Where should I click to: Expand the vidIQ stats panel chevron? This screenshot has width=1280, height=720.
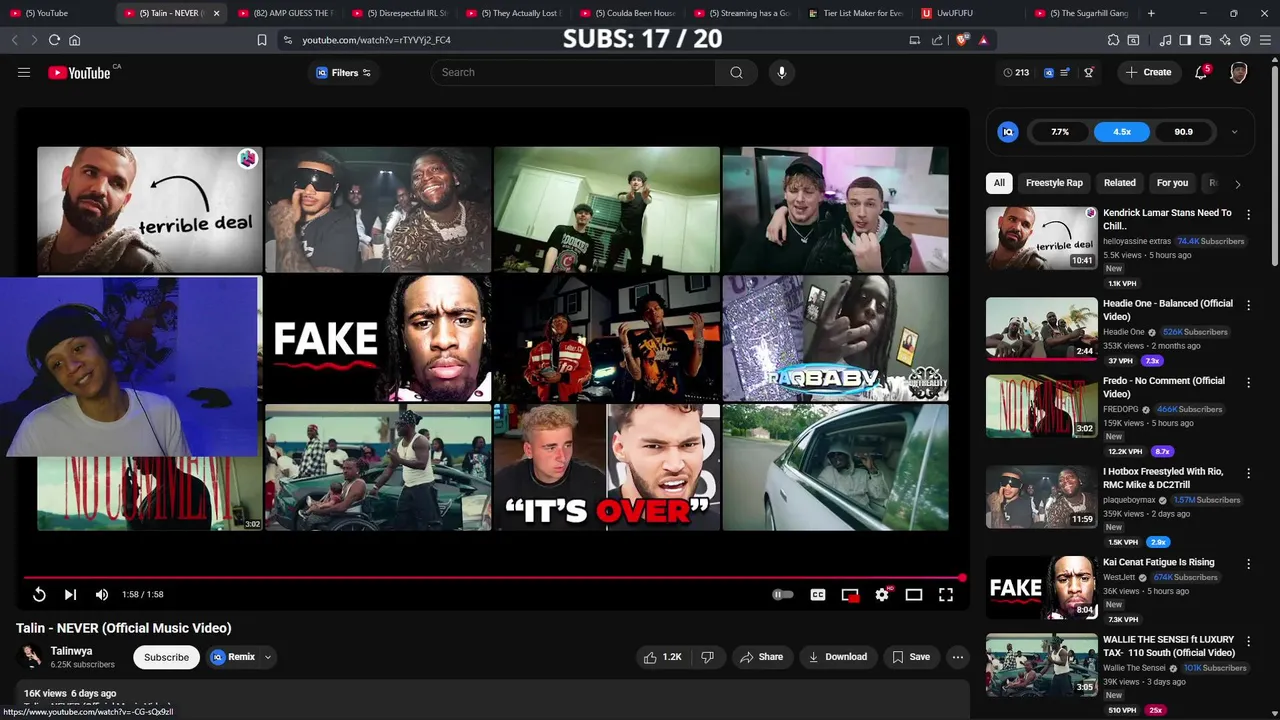pos(1234,132)
